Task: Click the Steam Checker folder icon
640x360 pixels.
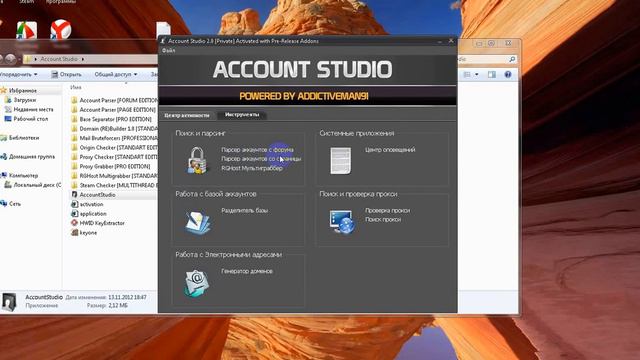Action: tap(74, 185)
